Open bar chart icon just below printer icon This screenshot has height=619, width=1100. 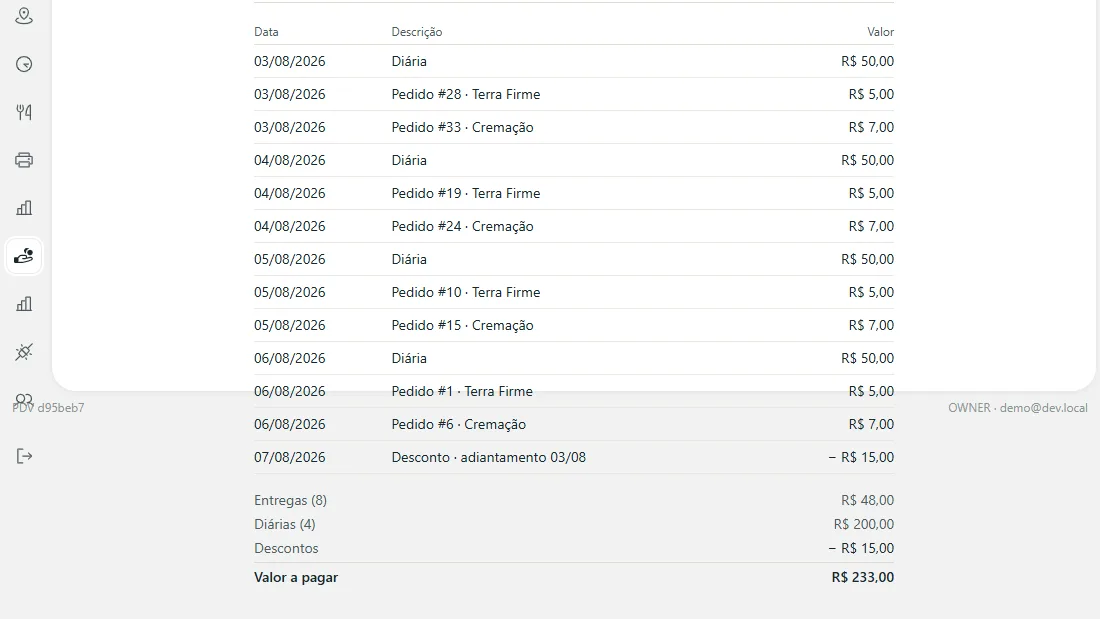click(24, 208)
